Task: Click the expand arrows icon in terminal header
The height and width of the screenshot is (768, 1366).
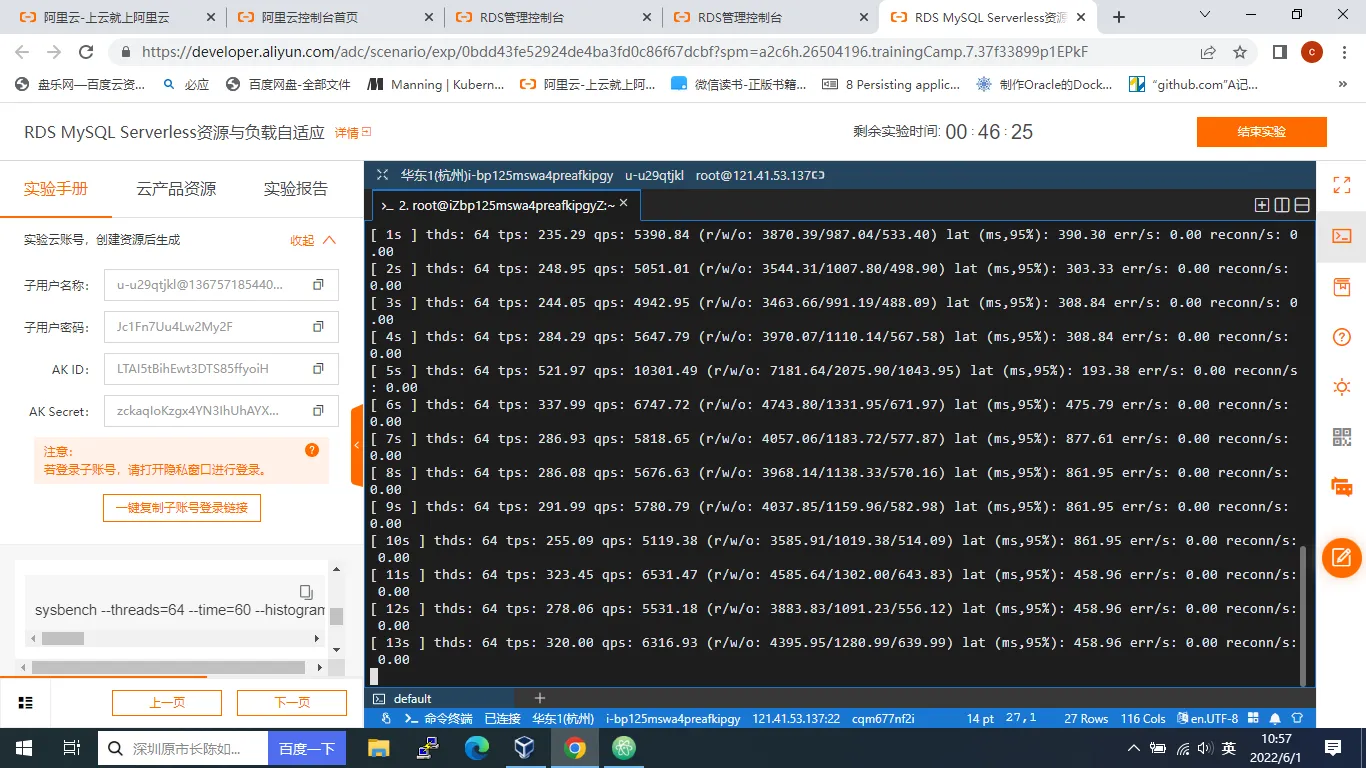Action: pyautogui.click(x=382, y=175)
